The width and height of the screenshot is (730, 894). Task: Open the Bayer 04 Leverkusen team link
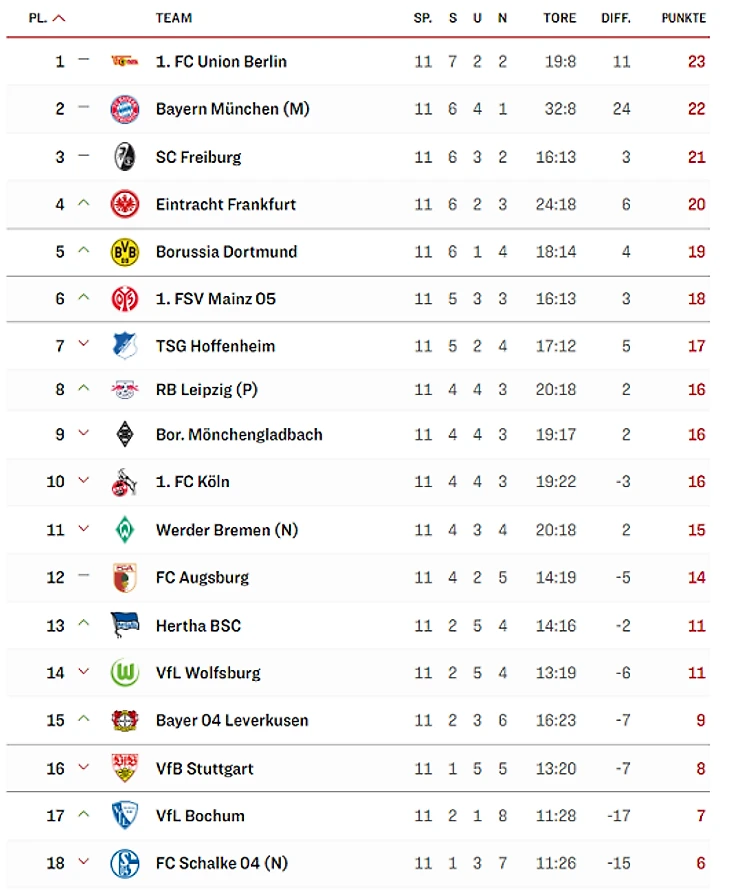click(232, 720)
